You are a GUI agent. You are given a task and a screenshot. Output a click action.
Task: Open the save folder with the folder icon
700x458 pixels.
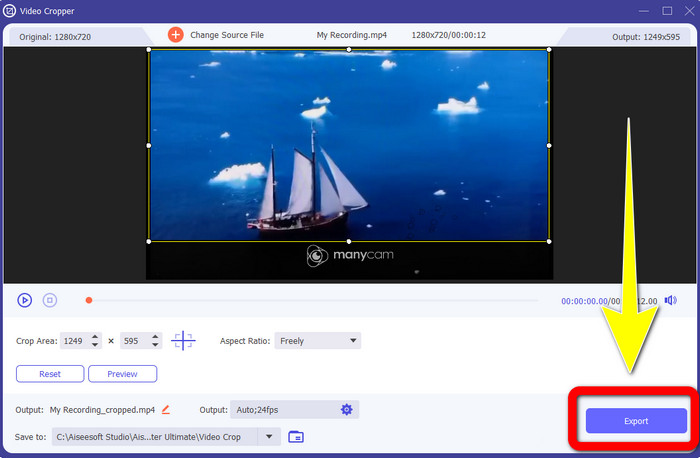(x=296, y=437)
